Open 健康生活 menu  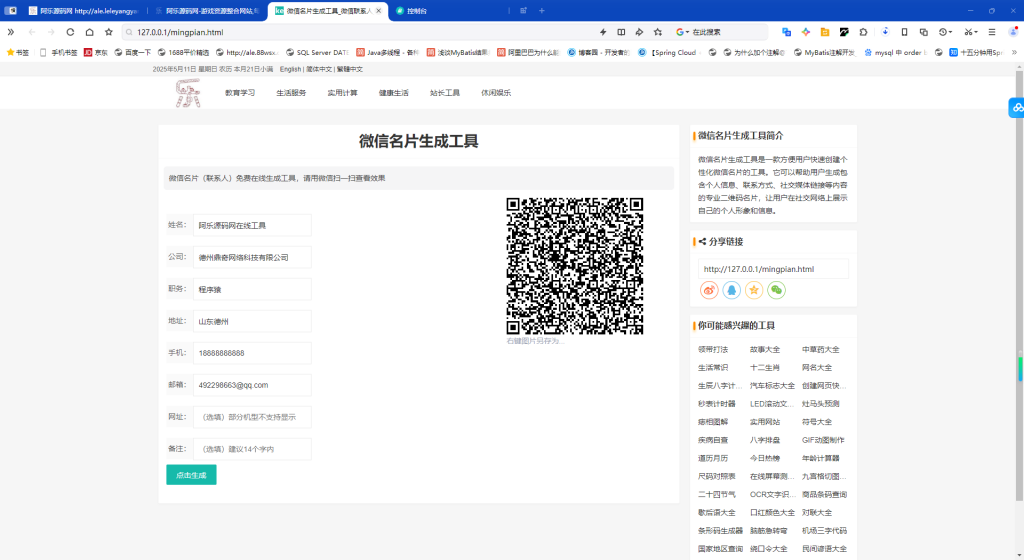(x=394, y=93)
